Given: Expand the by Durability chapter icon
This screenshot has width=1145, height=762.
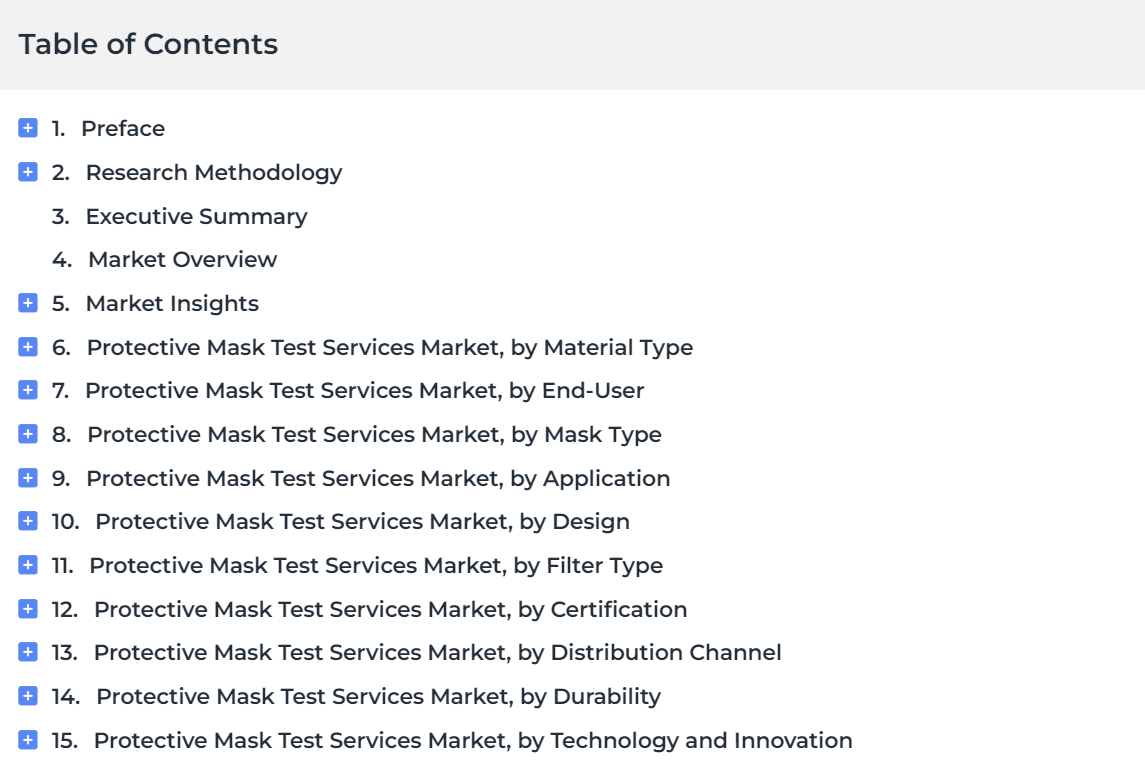Looking at the screenshot, I should pos(28,696).
